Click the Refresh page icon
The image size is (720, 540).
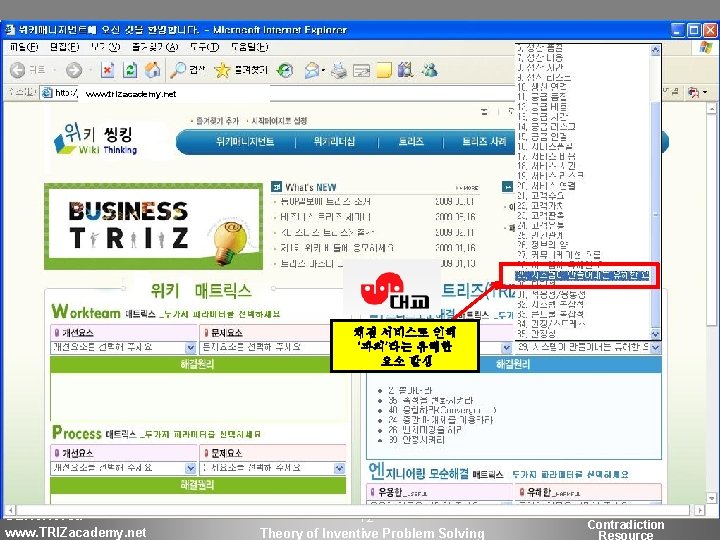coord(130,70)
